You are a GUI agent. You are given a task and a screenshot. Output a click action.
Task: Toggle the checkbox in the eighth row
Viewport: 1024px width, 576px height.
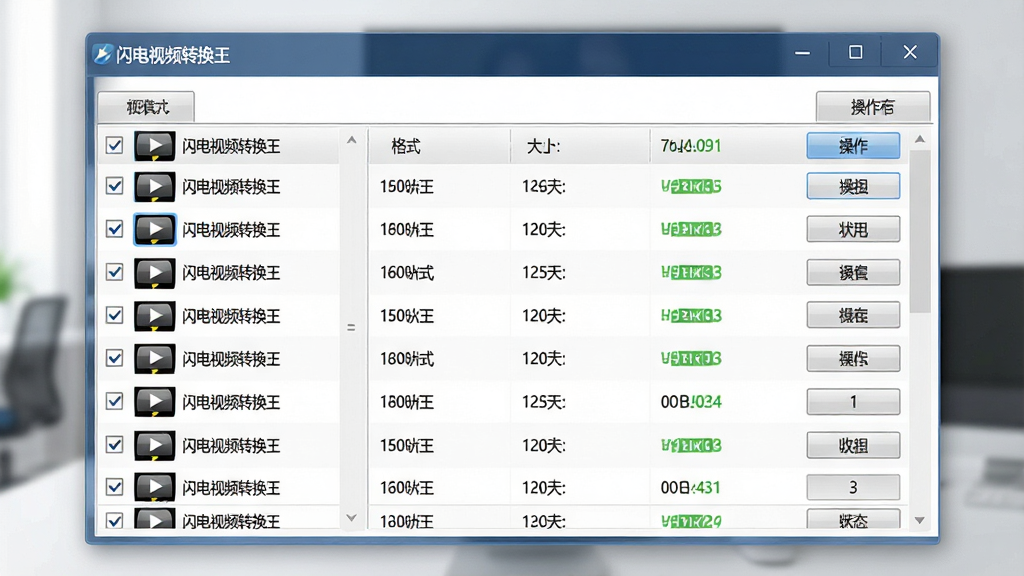[114, 445]
